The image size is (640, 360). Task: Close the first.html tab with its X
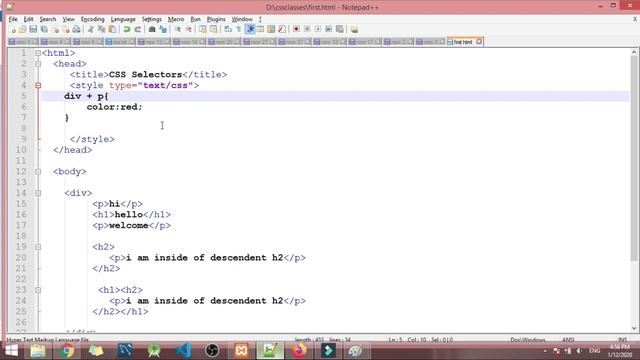(x=479, y=42)
